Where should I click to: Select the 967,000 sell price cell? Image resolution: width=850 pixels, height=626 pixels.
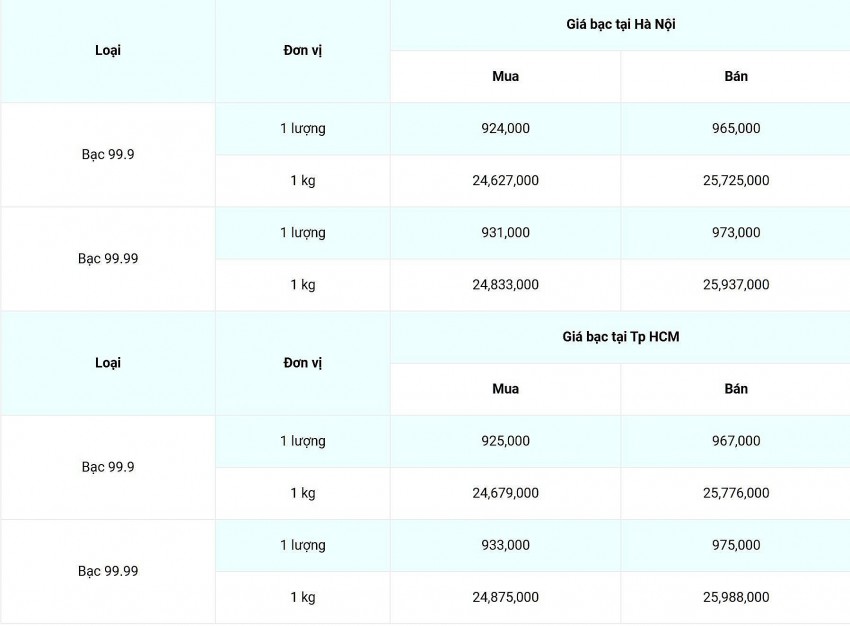click(x=736, y=441)
